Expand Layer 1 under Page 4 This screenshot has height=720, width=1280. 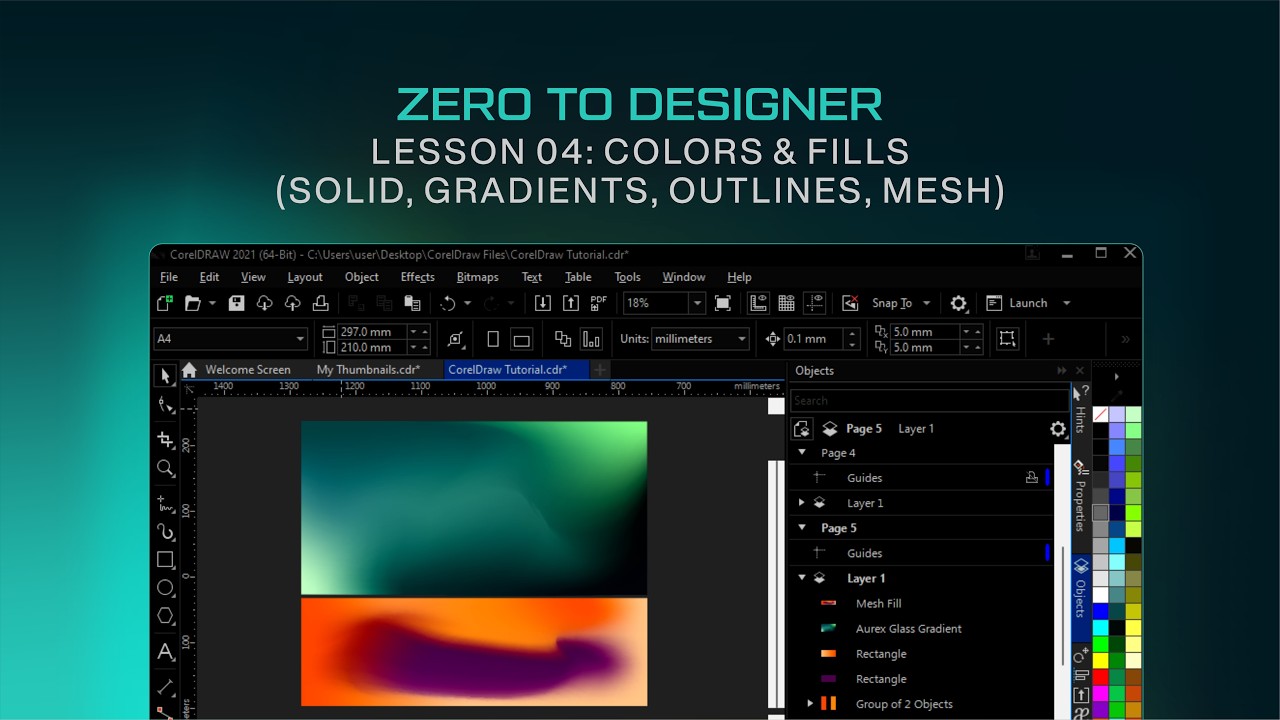pos(802,503)
